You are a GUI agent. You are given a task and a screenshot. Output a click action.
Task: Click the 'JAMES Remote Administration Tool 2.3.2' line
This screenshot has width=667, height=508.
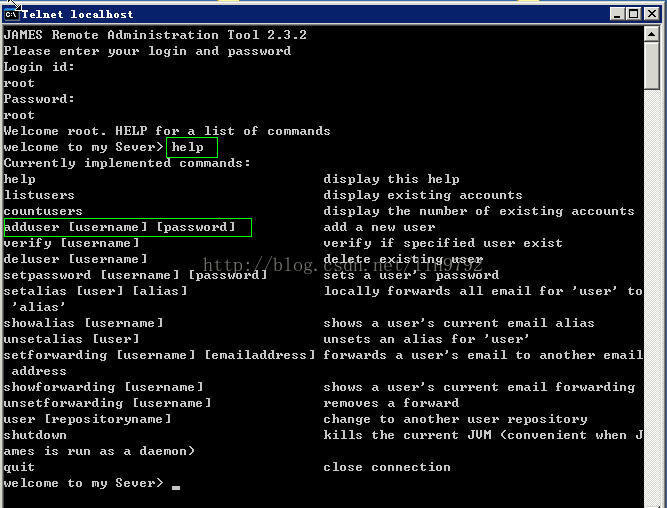pyautogui.click(x=155, y=34)
